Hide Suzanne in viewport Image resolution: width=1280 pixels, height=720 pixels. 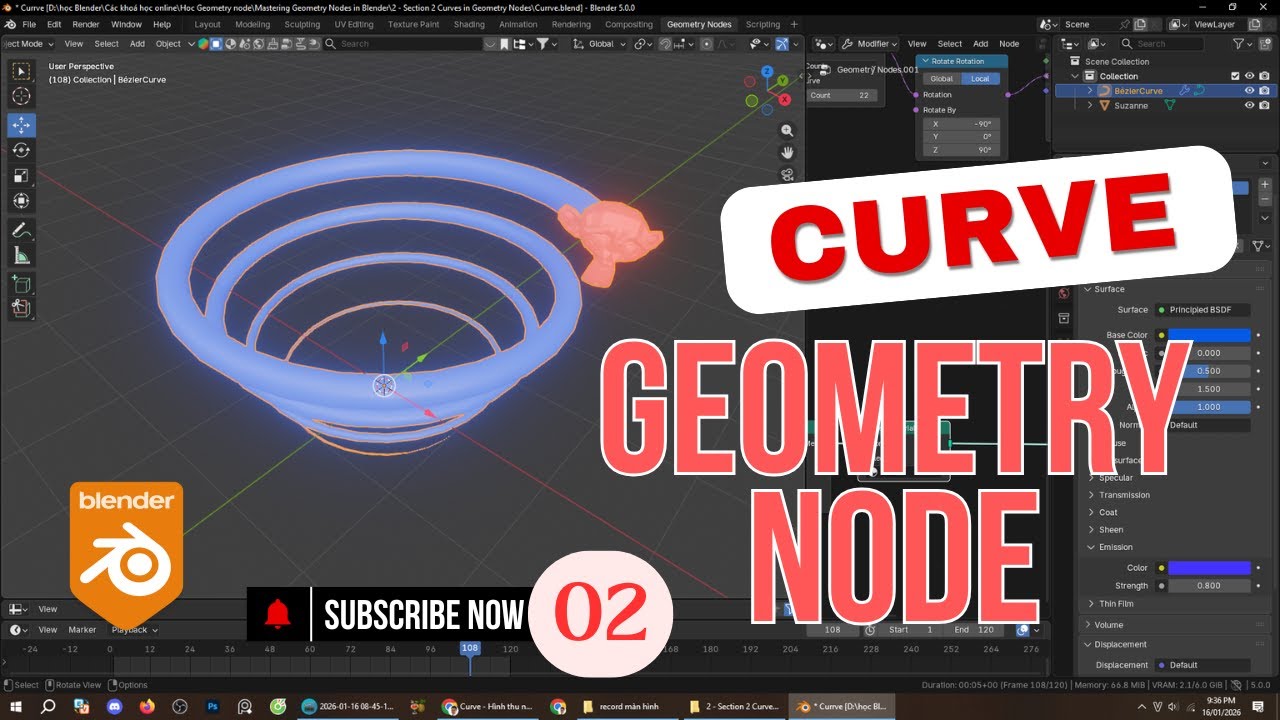1249,105
